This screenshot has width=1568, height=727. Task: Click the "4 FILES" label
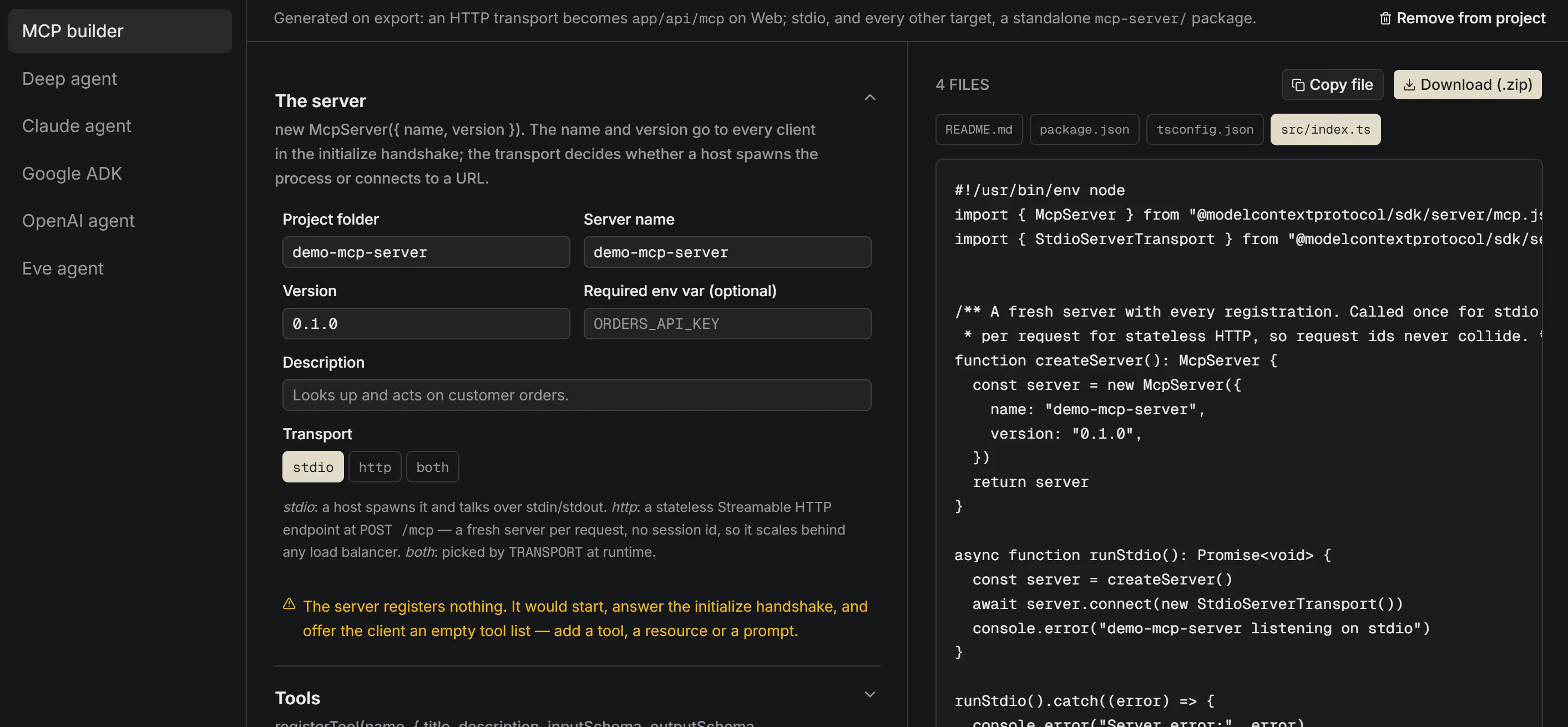click(962, 84)
